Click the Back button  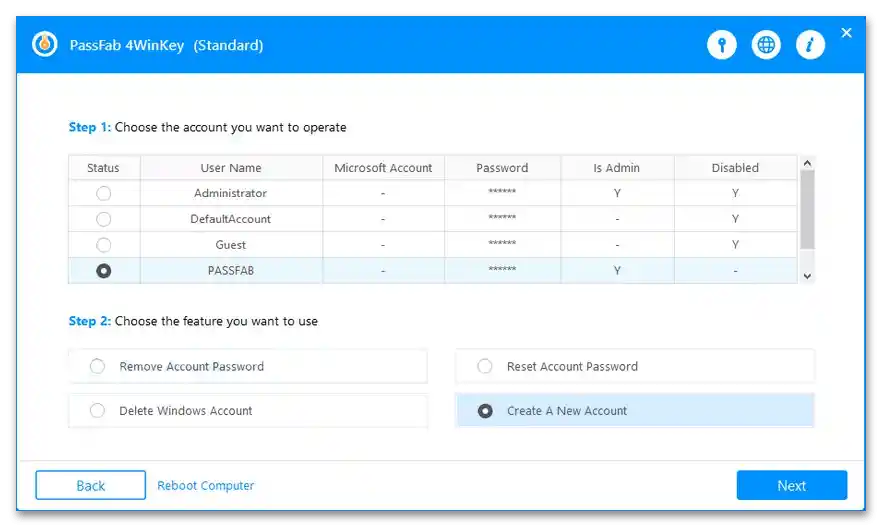coord(91,485)
